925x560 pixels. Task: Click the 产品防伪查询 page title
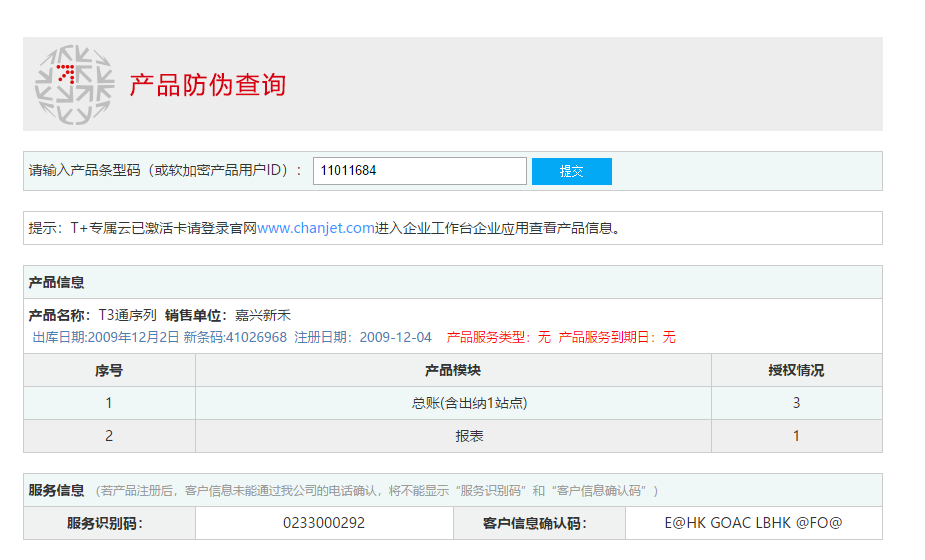click(x=208, y=85)
